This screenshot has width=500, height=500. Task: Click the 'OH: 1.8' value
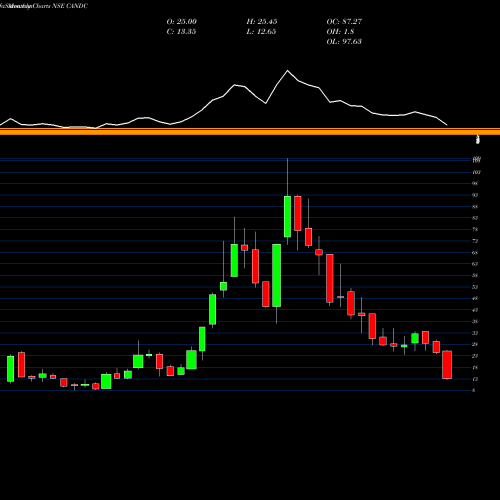pos(340,32)
